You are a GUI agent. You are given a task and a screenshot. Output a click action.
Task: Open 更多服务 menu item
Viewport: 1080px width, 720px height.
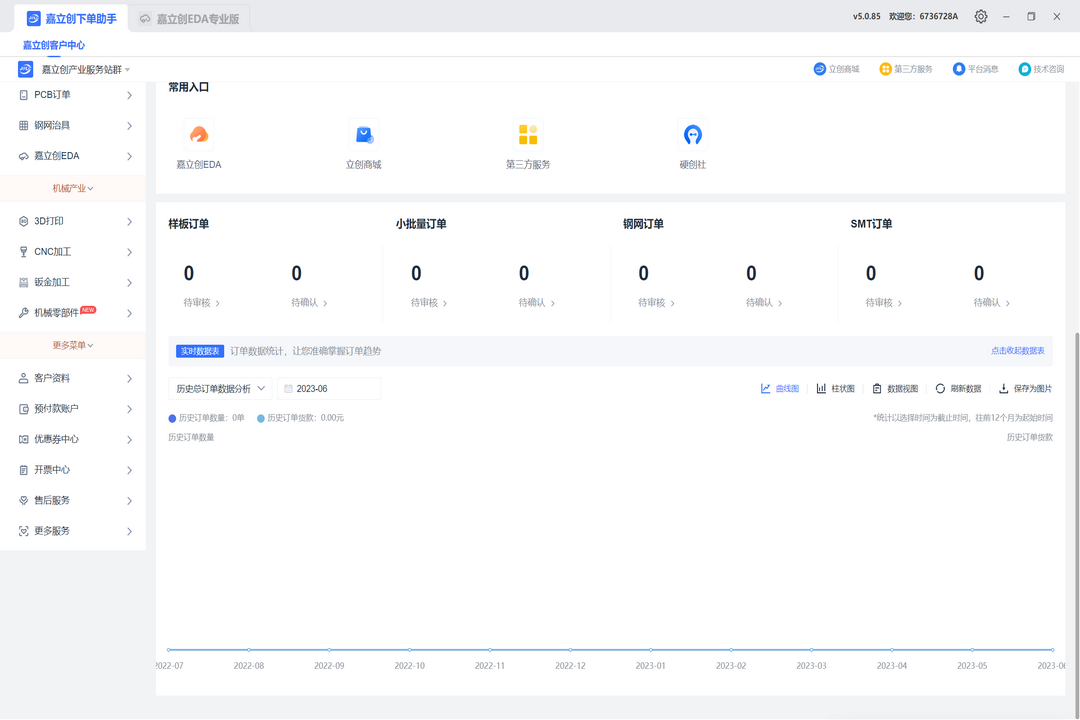click(x=73, y=531)
